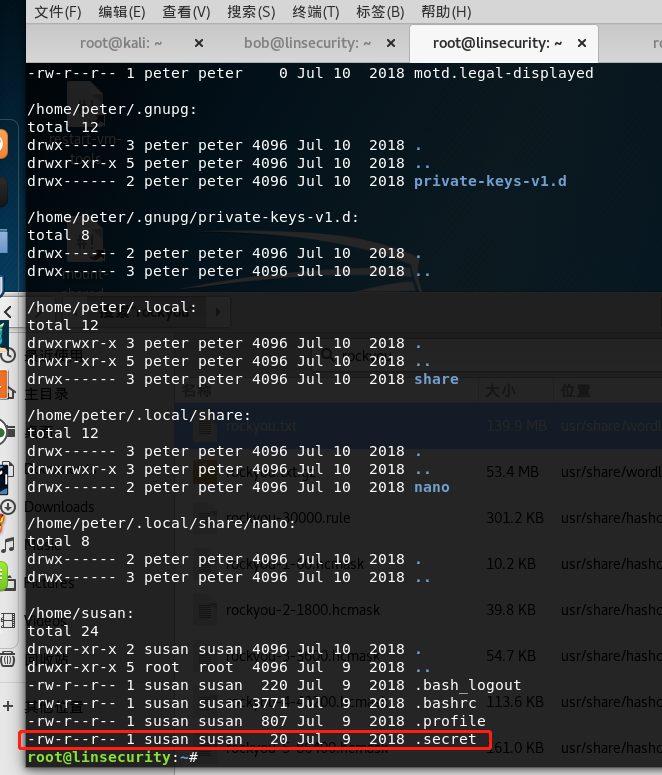Click the blue nano directory name
This screenshot has width=662, height=775.
coord(432,487)
